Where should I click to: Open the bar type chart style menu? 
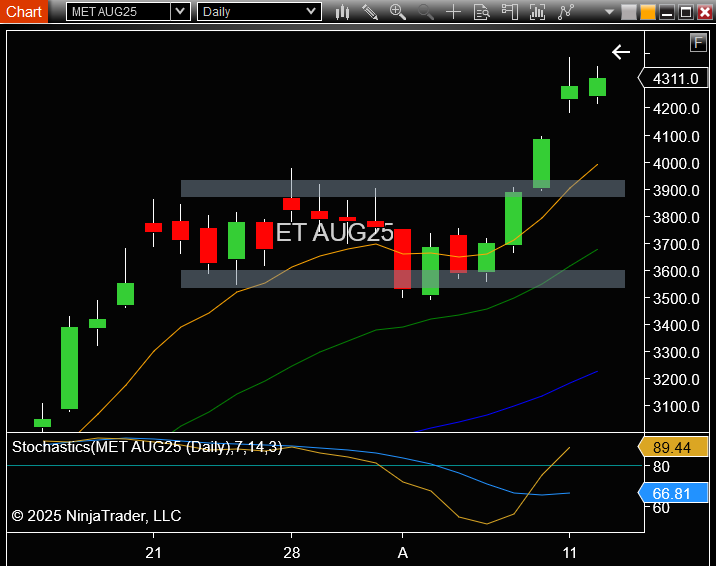pyautogui.click(x=342, y=12)
